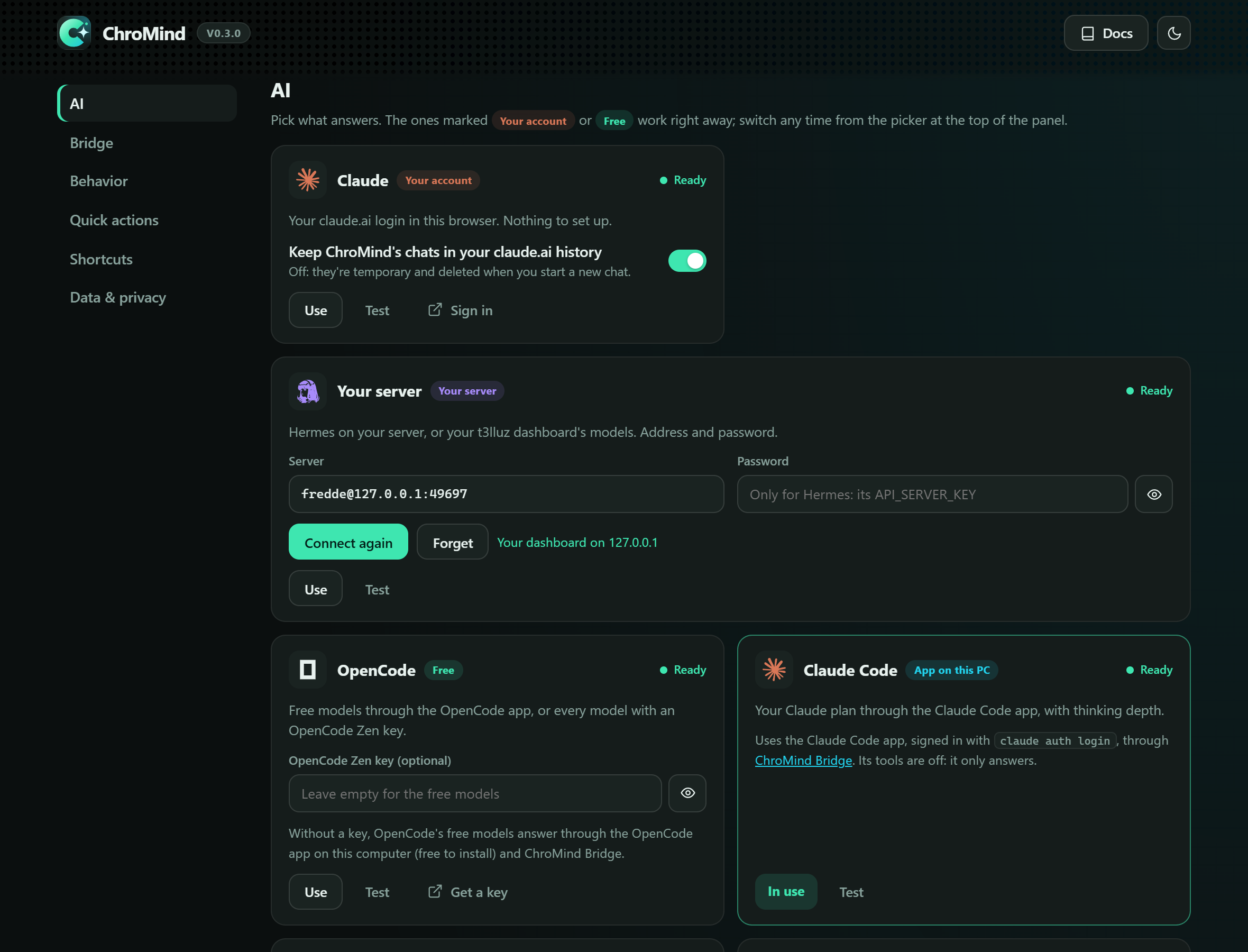
Task: Show the OpenCode Zen key with eye icon
Action: pyautogui.click(x=686, y=793)
